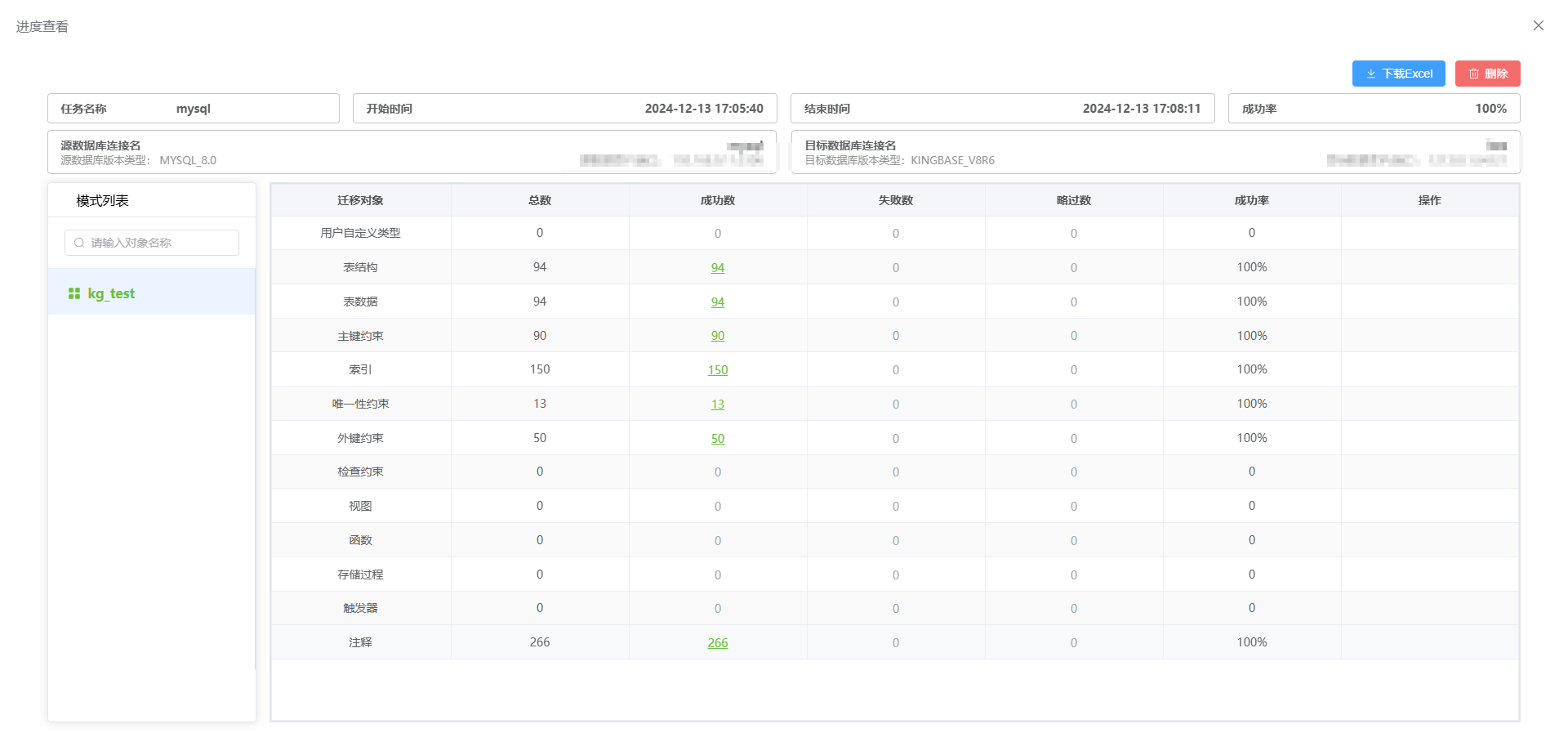Open the table structure success count 94
1568x751 pixels.
717,268
